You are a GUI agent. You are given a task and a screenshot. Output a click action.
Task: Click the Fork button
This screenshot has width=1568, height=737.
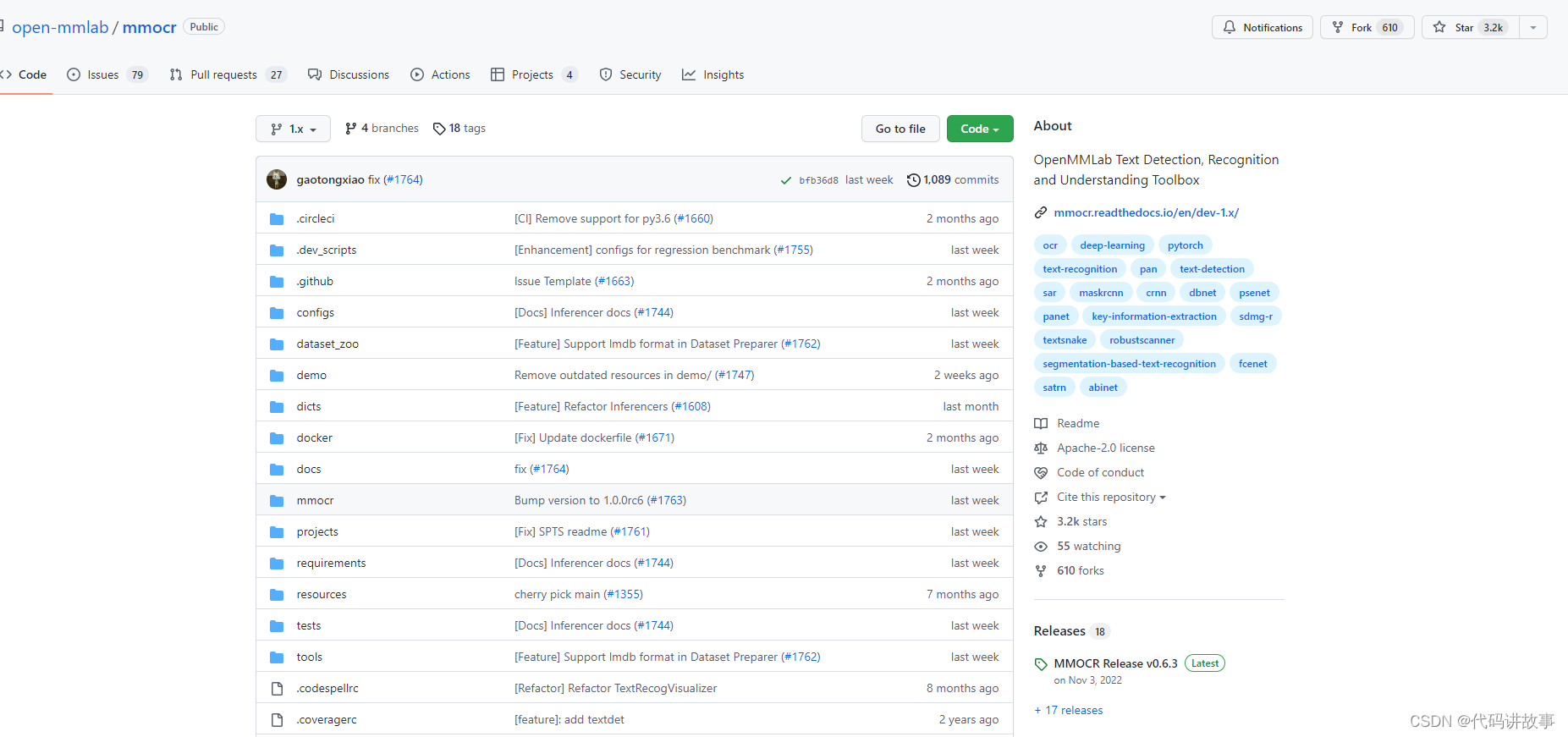click(1367, 27)
